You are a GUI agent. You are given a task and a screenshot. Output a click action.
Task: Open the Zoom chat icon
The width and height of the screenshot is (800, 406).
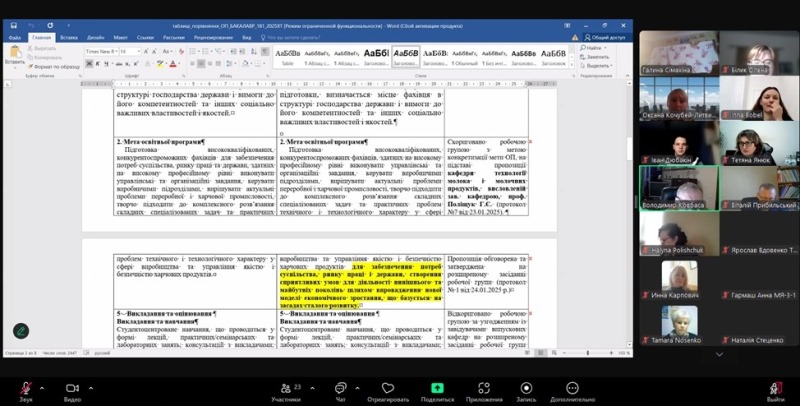pyautogui.click(x=341, y=387)
